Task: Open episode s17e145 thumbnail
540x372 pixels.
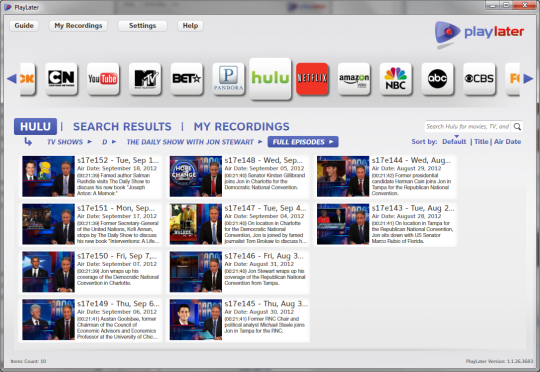Action: click(x=196, y=320)
